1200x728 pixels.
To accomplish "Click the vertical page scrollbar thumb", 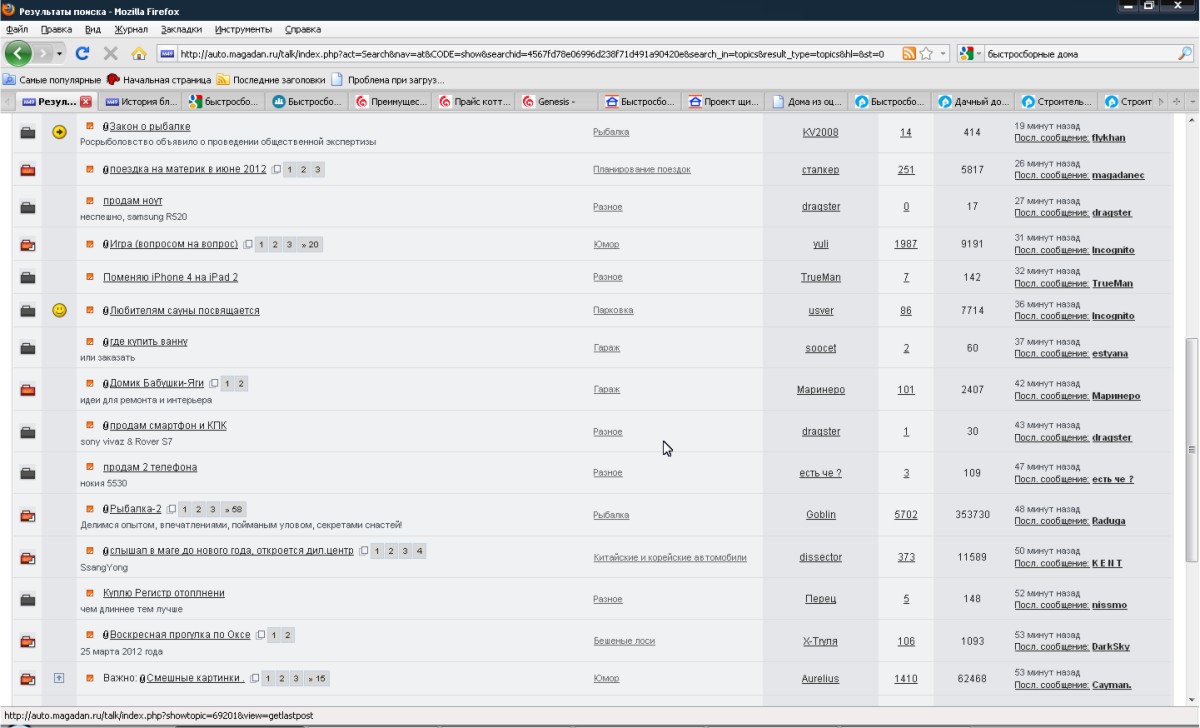I will tap(1190, 450).
